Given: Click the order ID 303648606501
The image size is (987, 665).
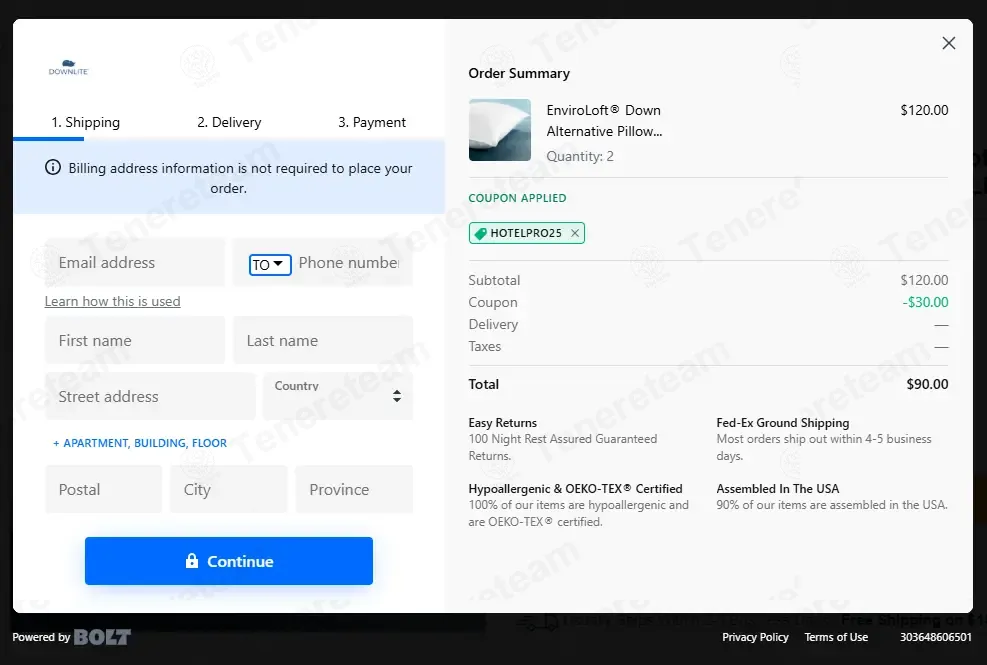Looking at the screenshot, I should tap(936, 637).
